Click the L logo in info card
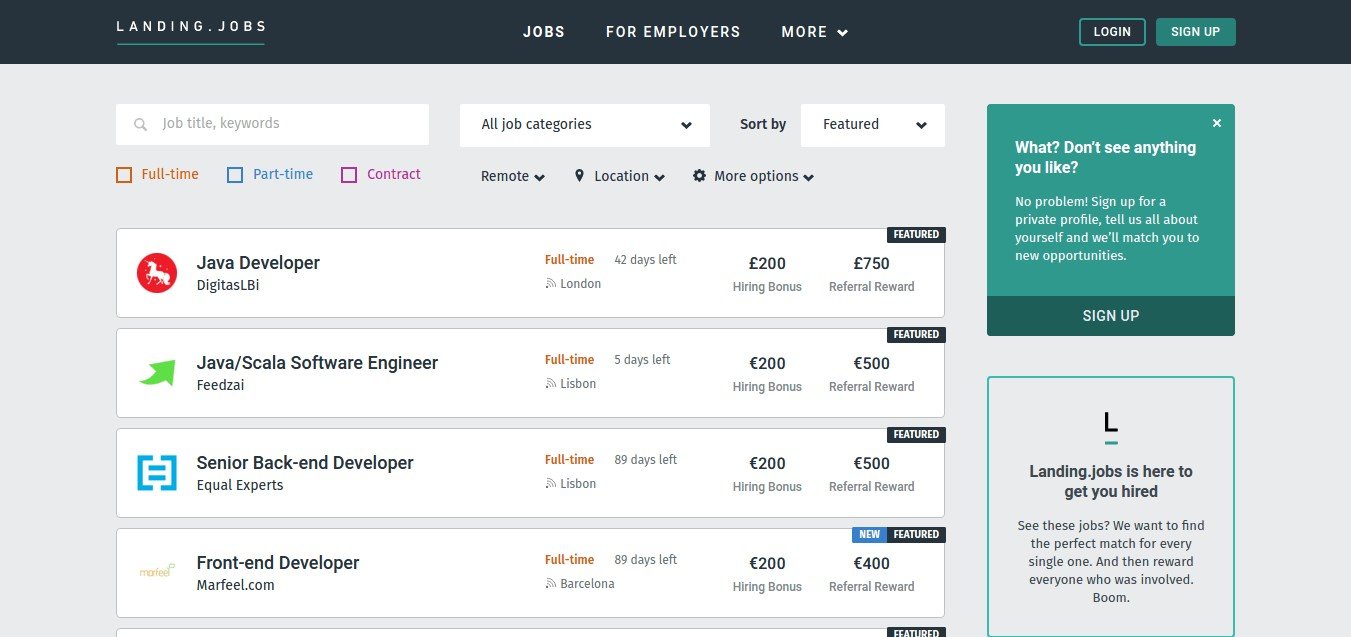This screenshot has width=1351, height=637. pyautogui.click(x=1111, y=427)
